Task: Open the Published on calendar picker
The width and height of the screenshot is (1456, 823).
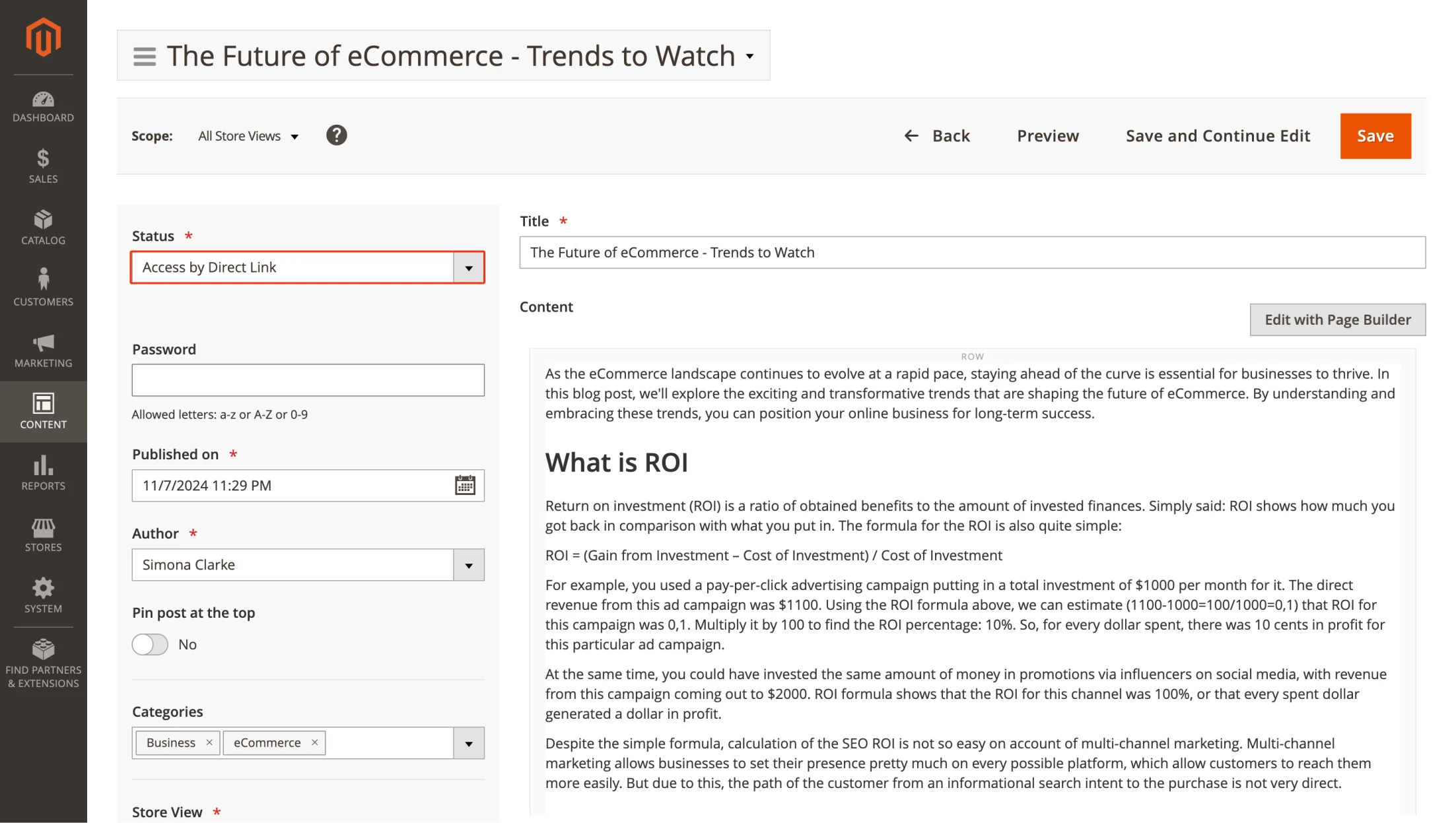Action: click(x=465, y=485)
